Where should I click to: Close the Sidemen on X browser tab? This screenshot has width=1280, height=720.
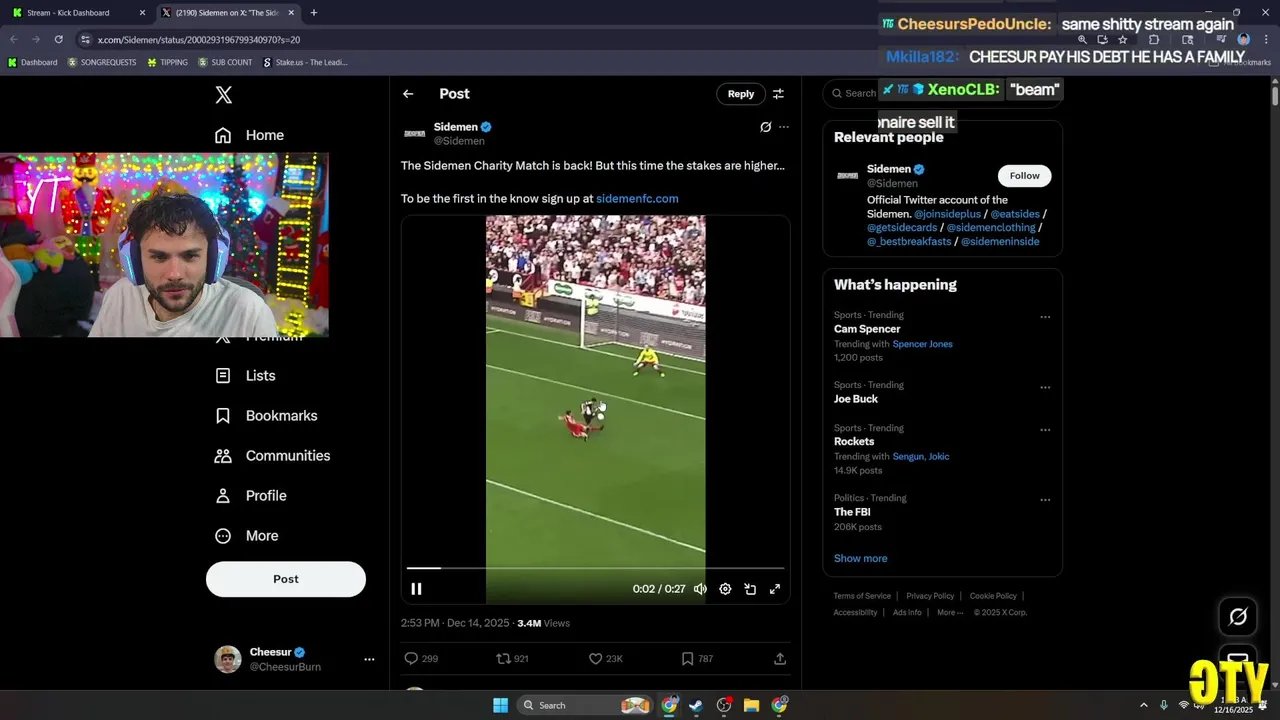291,13
